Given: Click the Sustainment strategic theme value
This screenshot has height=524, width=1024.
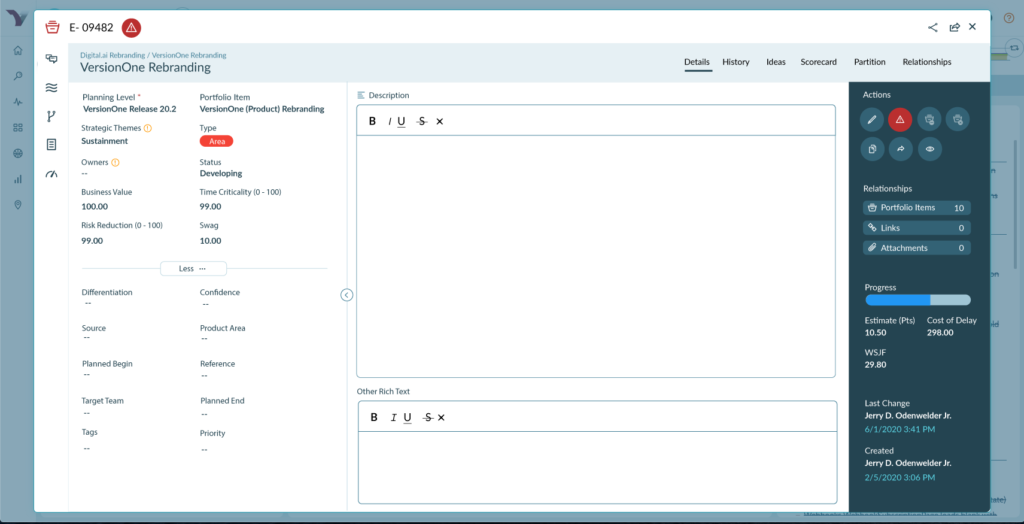Looking at the screenshot, I should 104,140.
